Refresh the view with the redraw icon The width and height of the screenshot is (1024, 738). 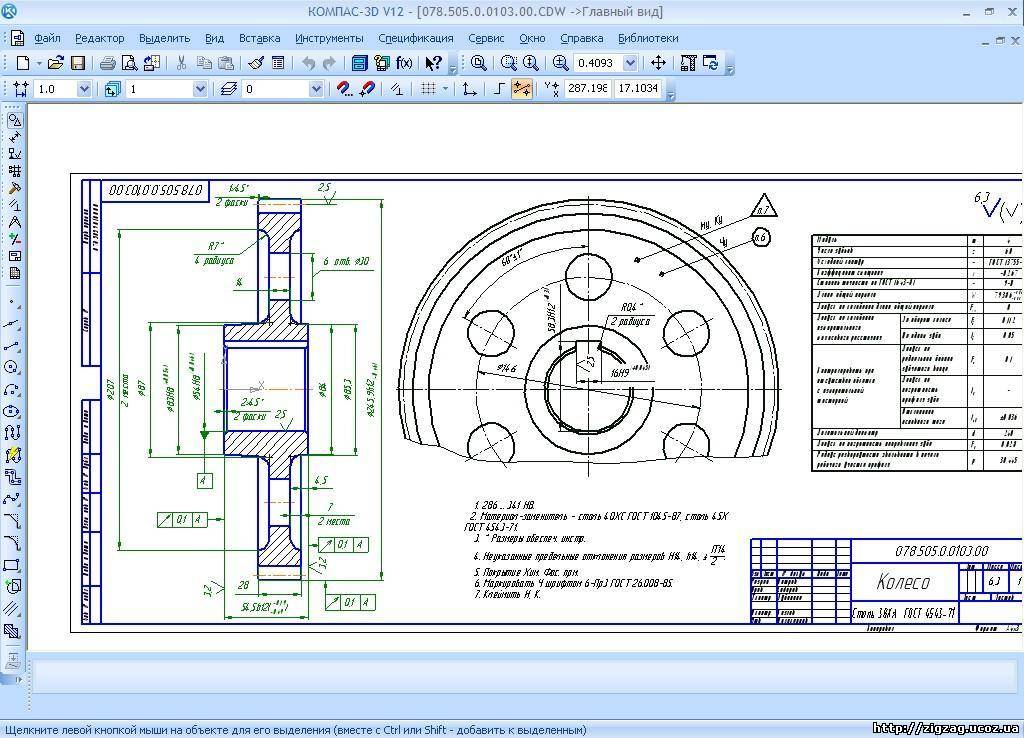(x=711, y=63)
